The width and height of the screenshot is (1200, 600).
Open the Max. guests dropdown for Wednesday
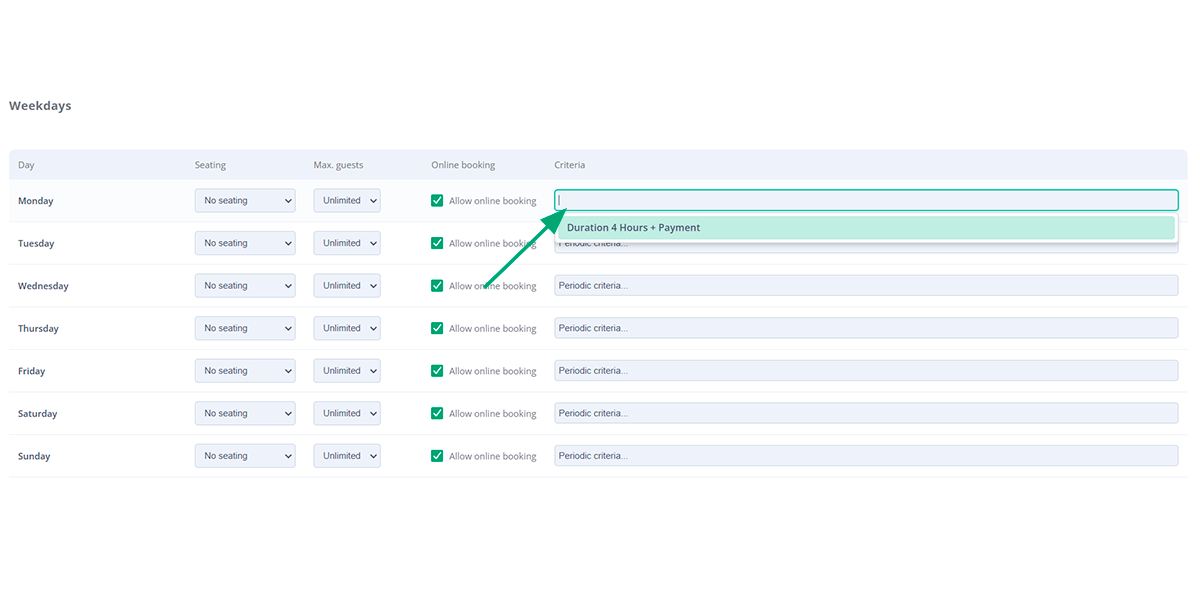tap(346, 285)
